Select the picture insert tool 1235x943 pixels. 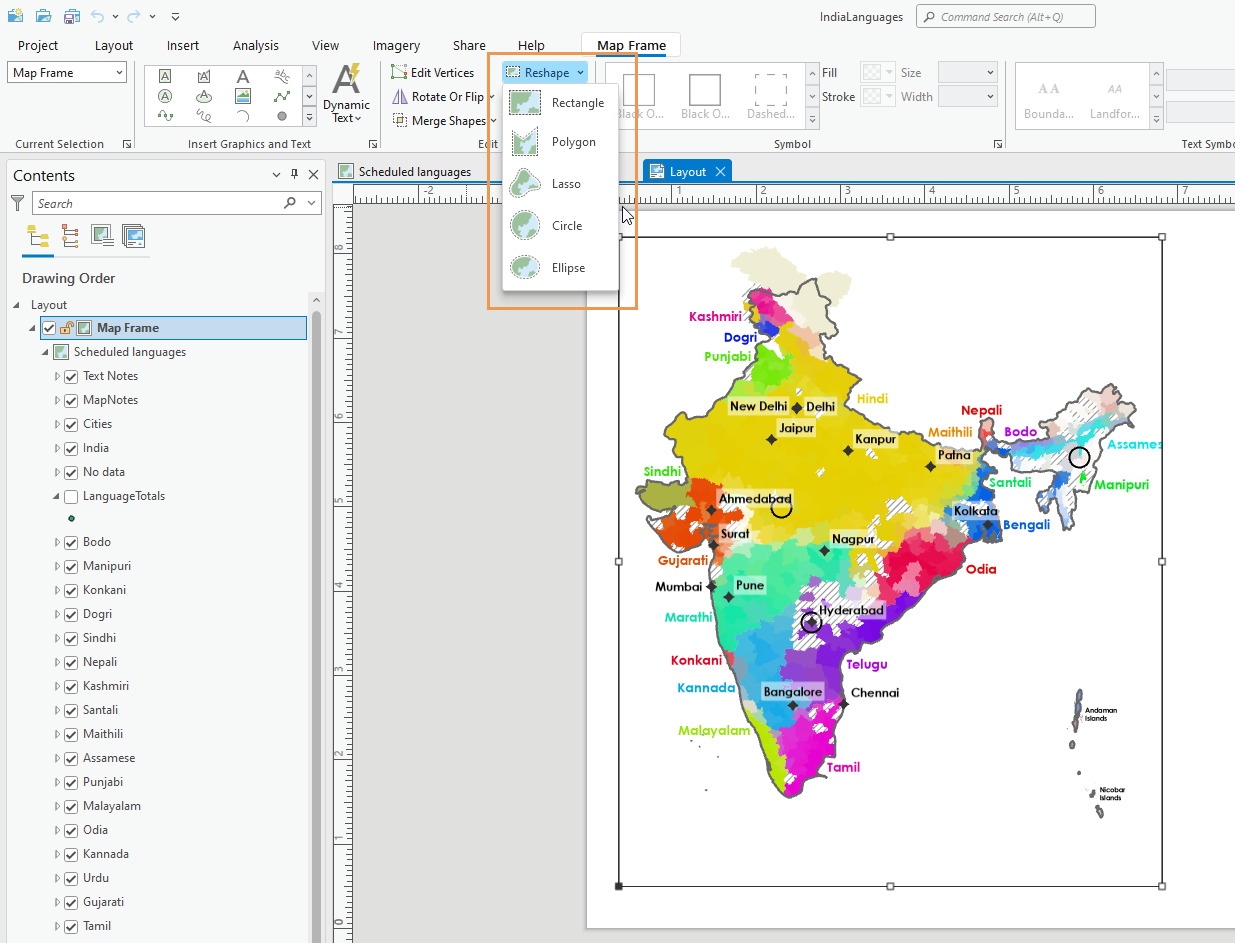click(241, 95)
